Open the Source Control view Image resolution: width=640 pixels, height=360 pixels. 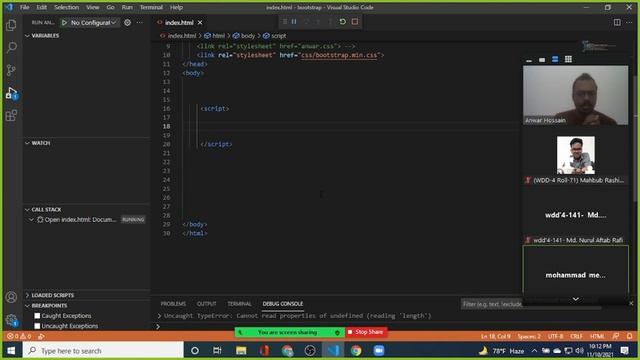tap(11, 70)
